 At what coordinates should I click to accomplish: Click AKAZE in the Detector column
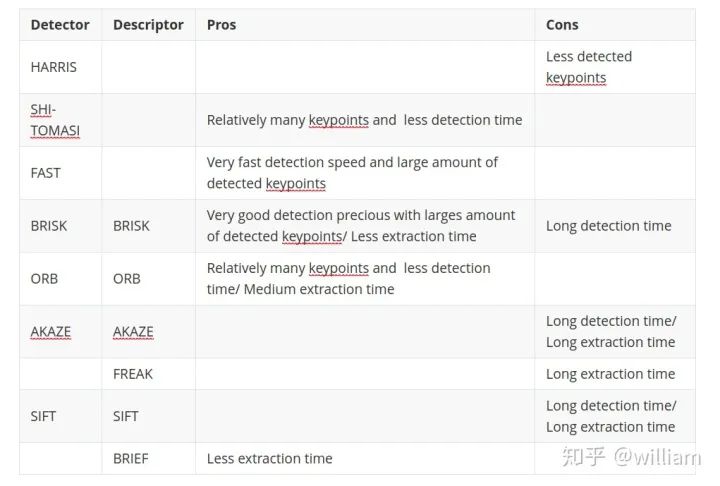pyautogui.click(x=51, y=332)
